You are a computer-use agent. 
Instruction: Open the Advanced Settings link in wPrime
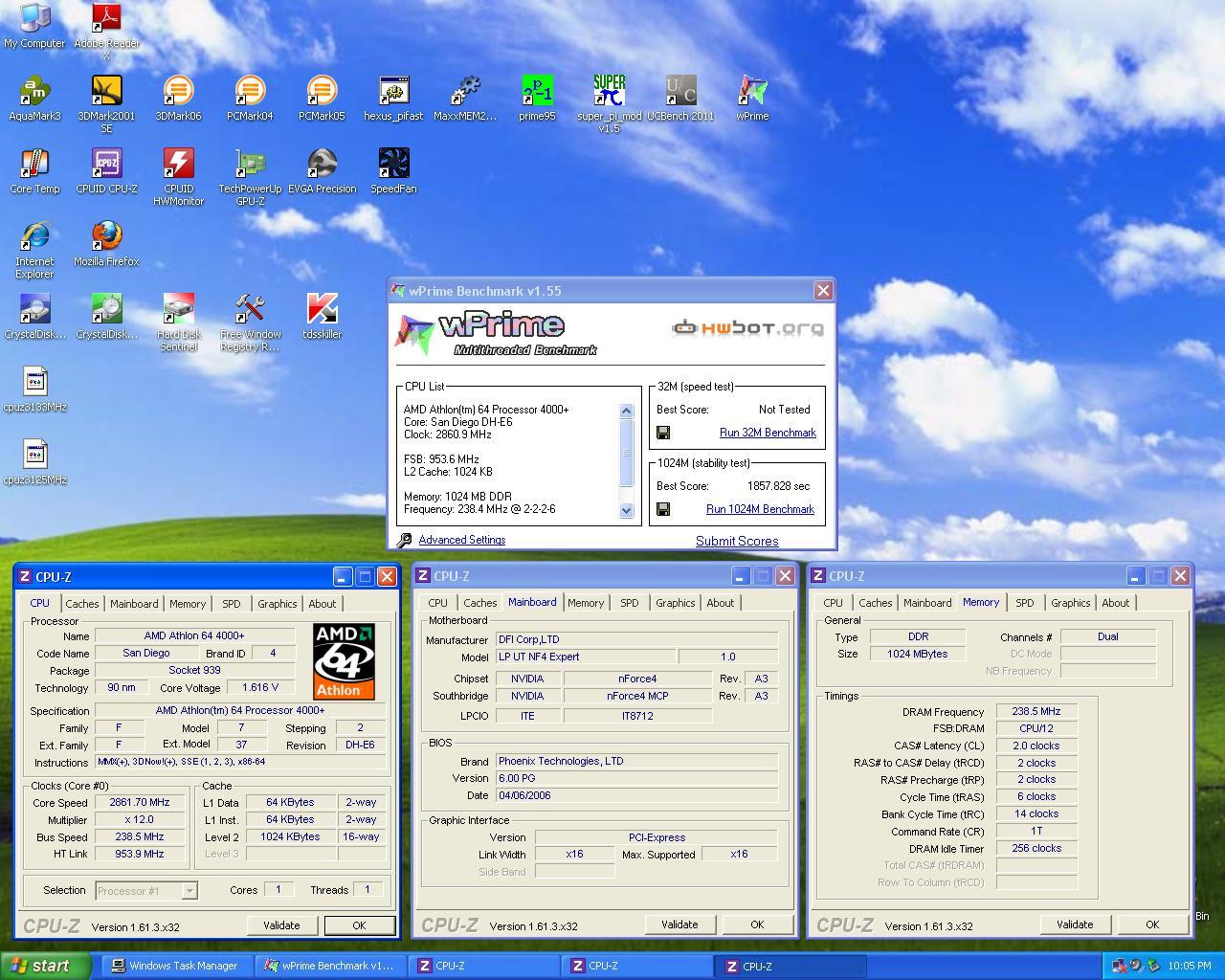tap(461, 540)
